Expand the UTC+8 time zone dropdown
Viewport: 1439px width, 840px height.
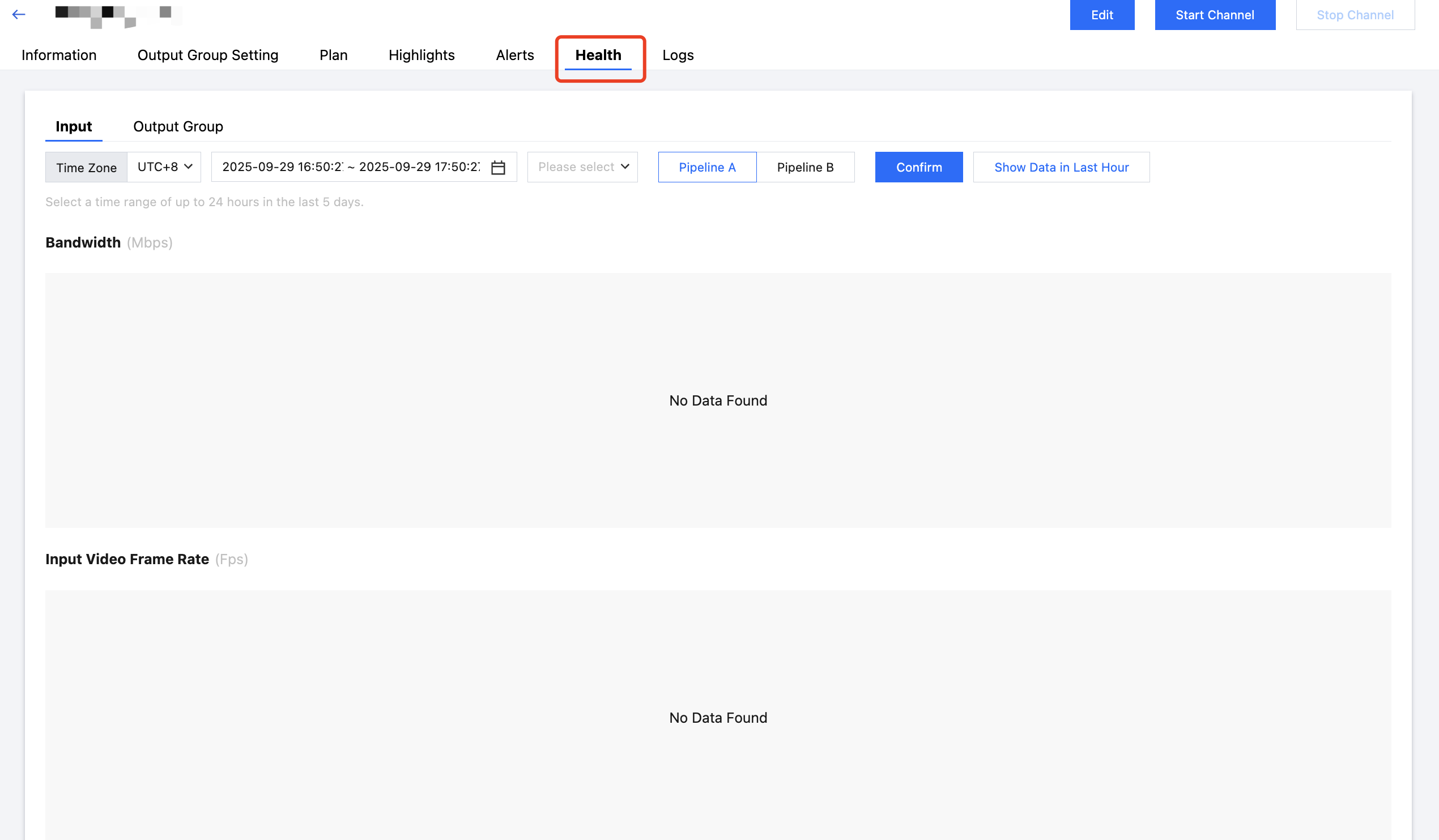164,167
